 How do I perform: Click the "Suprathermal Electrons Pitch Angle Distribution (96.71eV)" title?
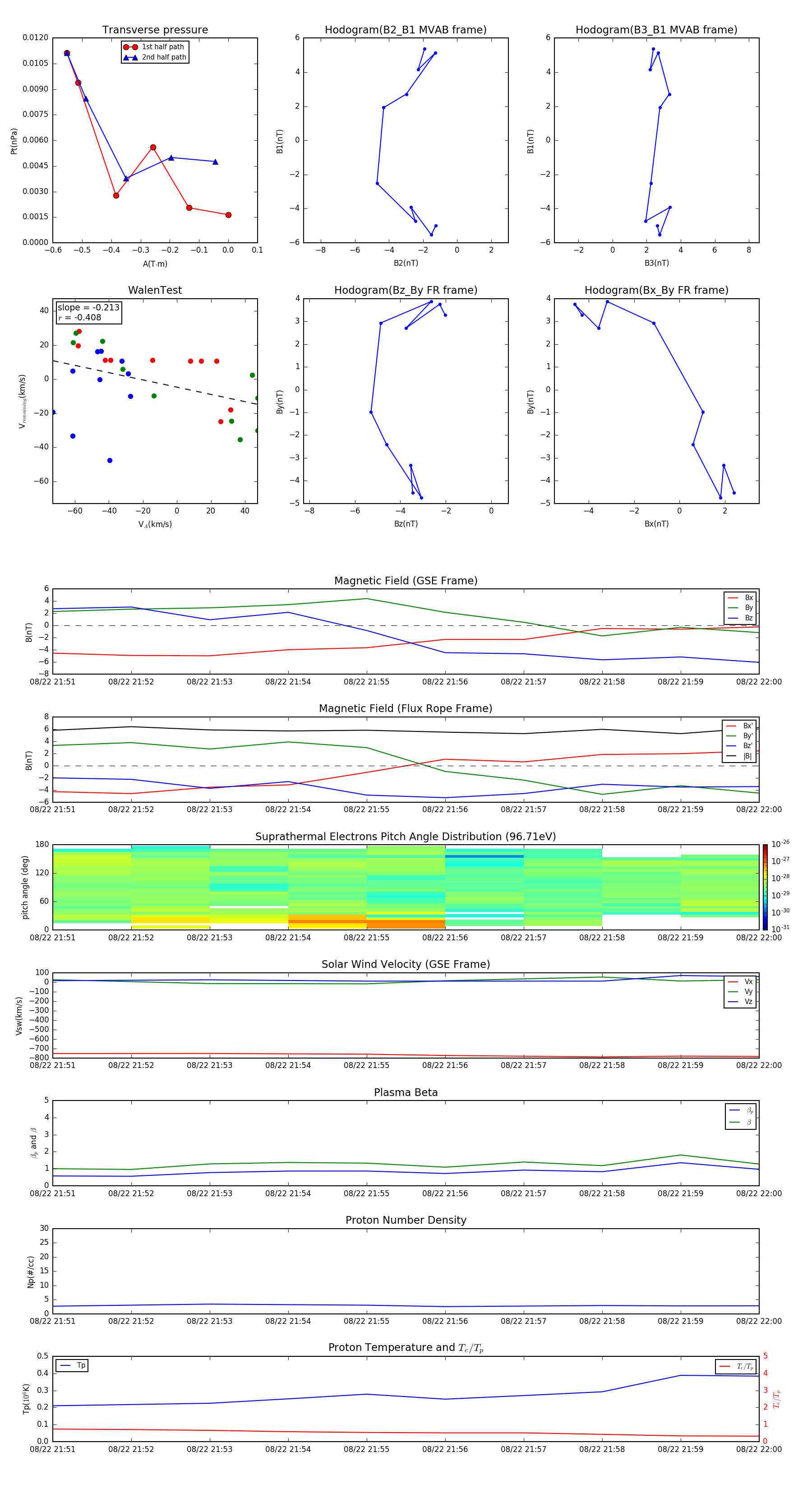tap(406, 837)
